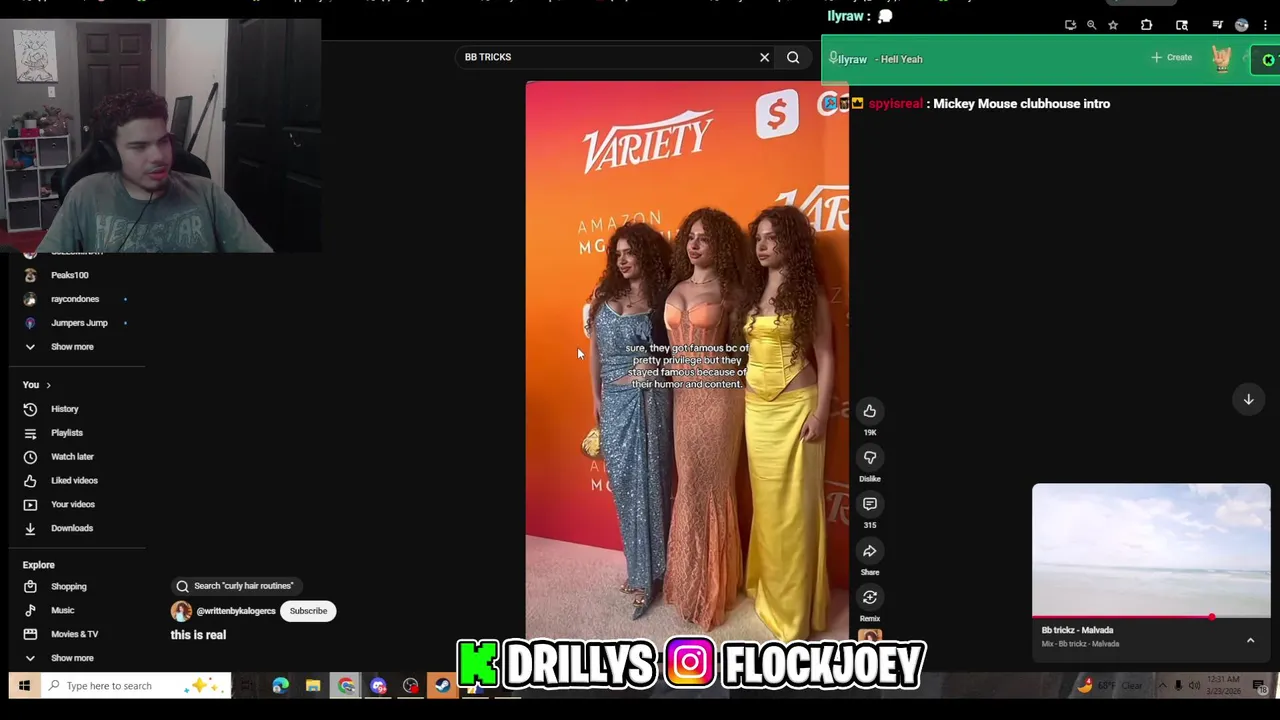Click the rock hand emoji icon
The height and width of the screenshot is (720, 1280).
(1221, 59)
